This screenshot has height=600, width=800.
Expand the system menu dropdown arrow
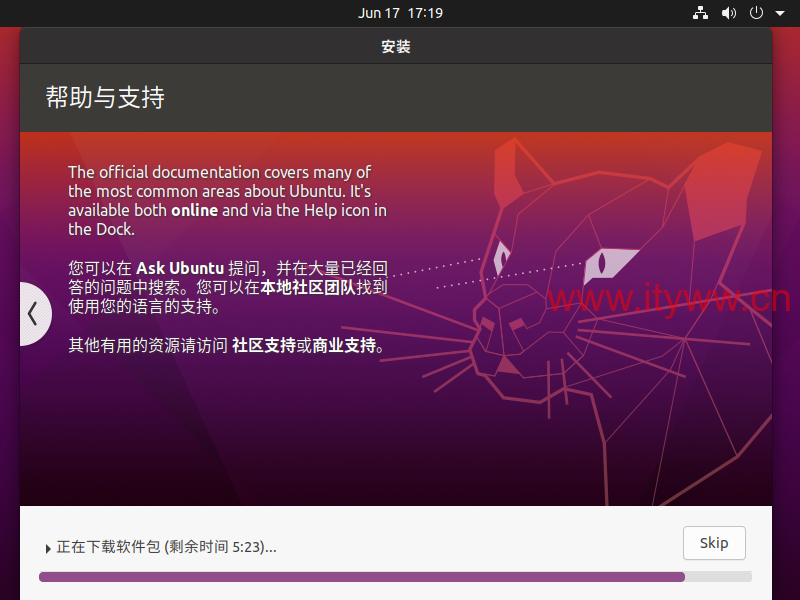click(x=780, y=13)
